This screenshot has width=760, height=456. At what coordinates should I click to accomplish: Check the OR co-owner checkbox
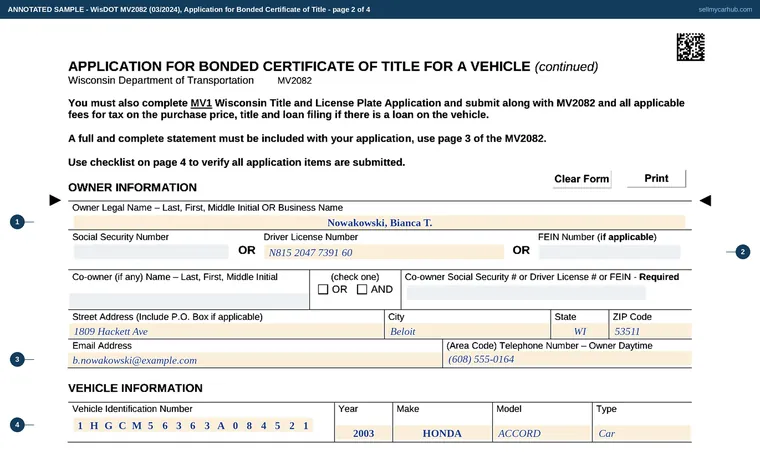click(323, 289)
